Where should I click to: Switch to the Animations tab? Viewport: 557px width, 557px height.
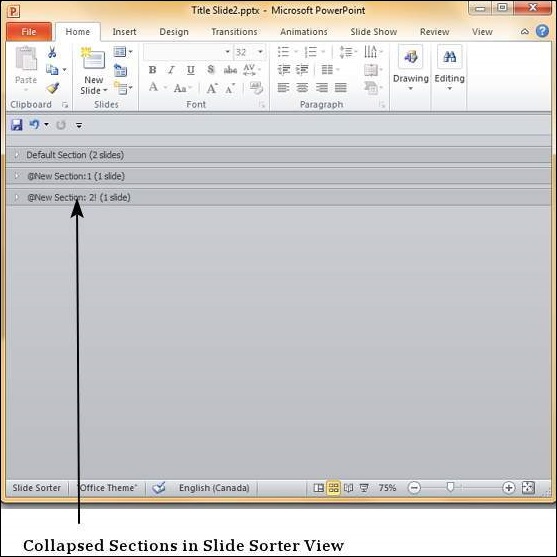click(x=304, y=32)
